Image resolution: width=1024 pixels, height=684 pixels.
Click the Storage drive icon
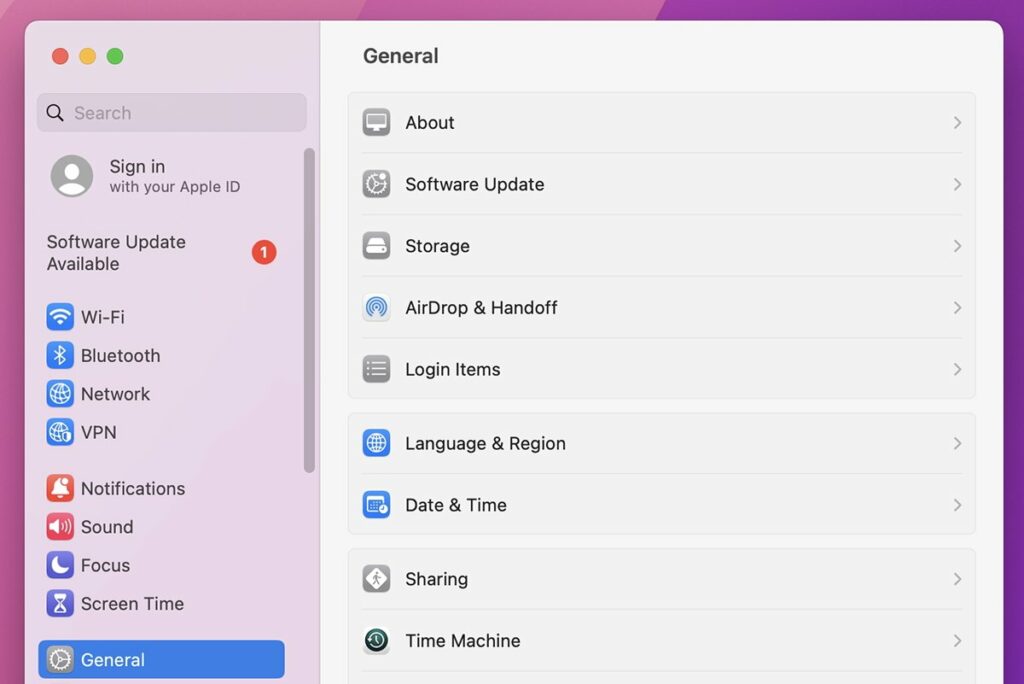click(376, 246)
